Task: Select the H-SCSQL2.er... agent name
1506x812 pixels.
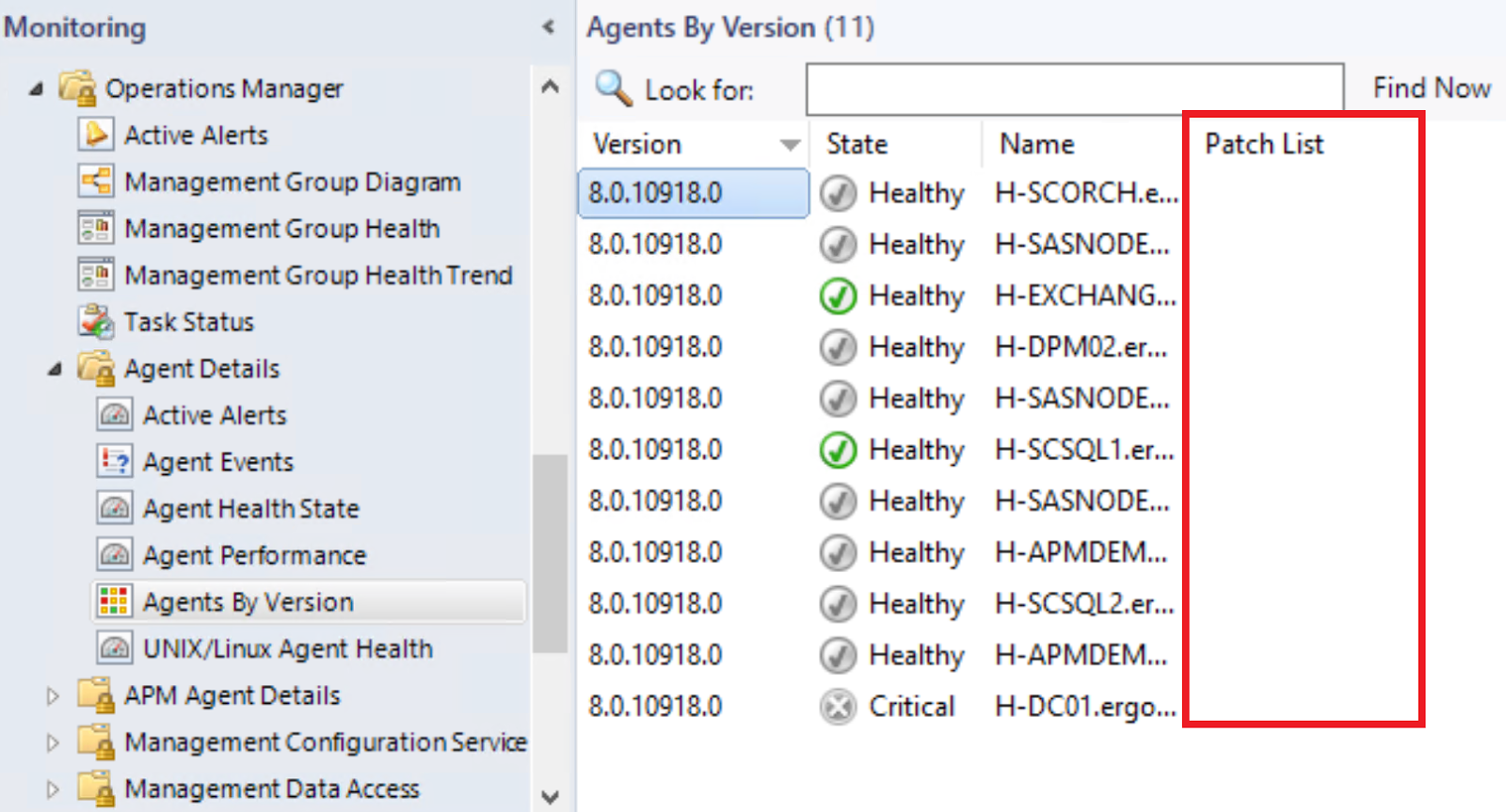Action: (x=1084, y=604)
